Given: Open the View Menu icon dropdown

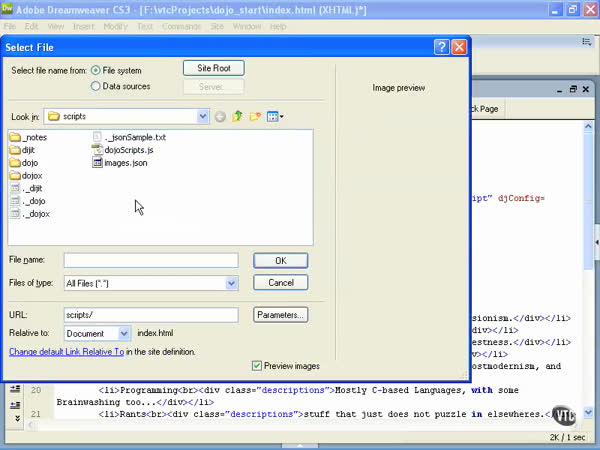Looking at the screenshot, I should click(275, 117).
